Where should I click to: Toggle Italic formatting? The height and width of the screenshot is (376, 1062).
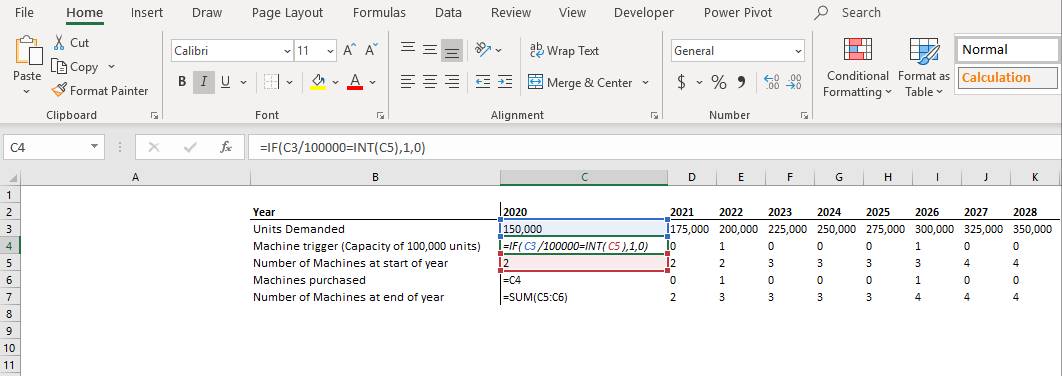pyautogui.click(x=204, y=82)
